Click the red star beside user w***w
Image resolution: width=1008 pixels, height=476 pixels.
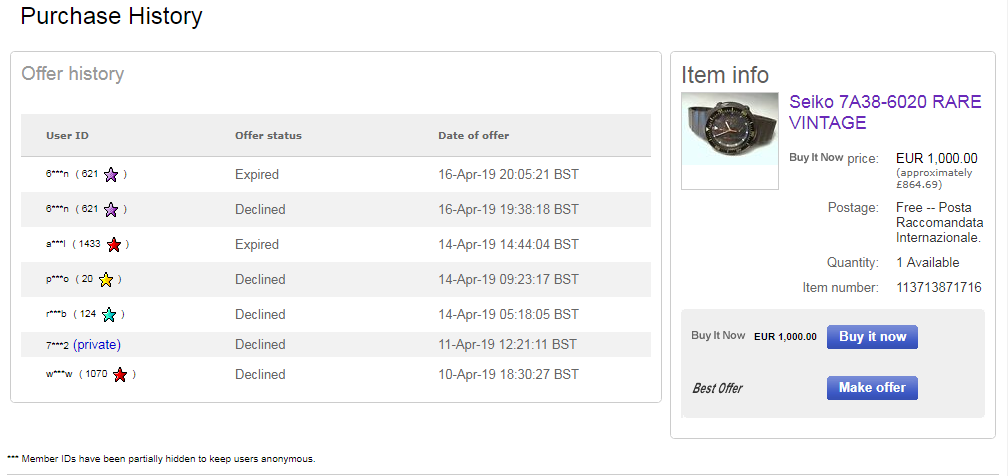coord(120,375)
